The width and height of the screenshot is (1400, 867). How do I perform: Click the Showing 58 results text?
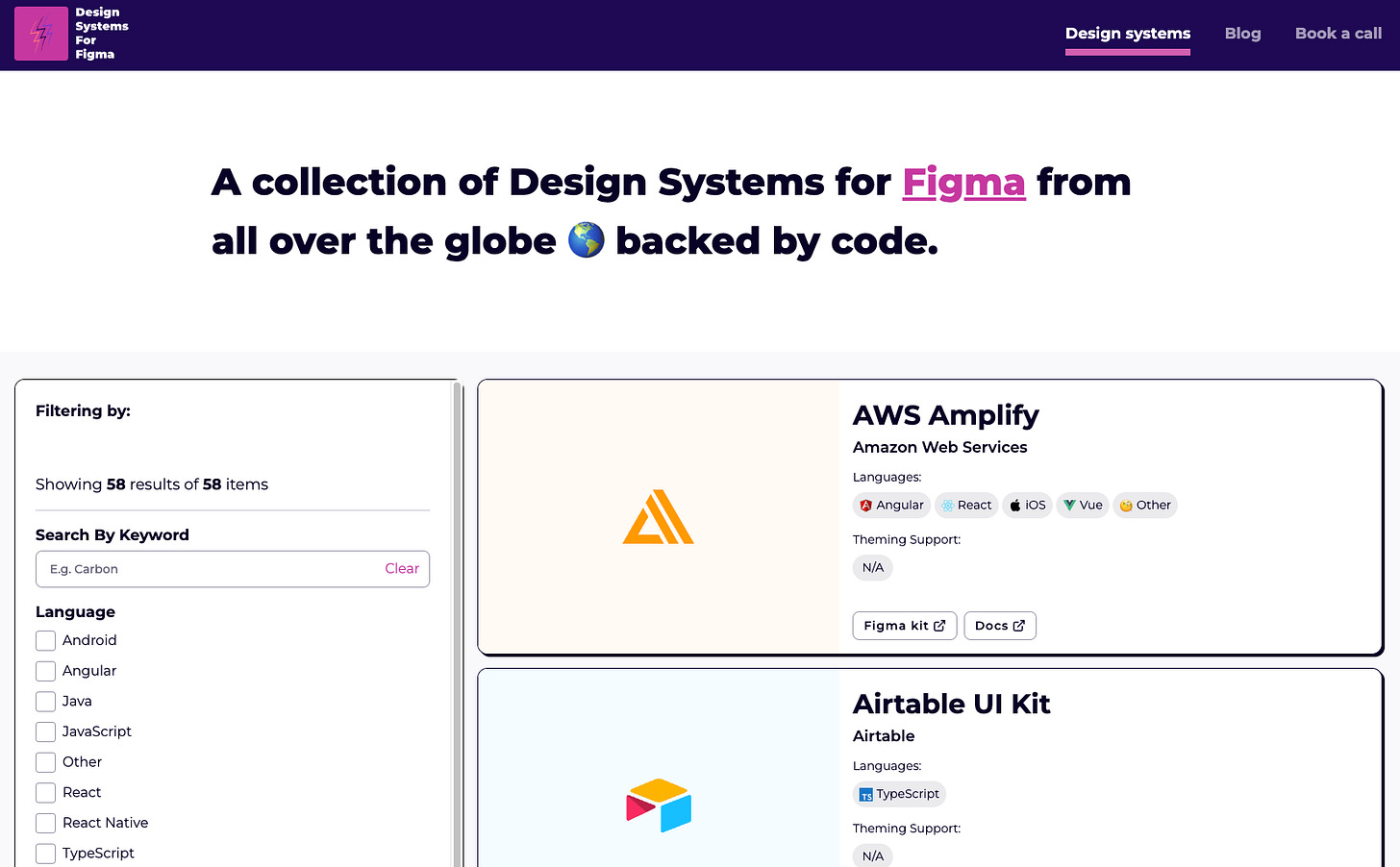[x=152, y=484]
